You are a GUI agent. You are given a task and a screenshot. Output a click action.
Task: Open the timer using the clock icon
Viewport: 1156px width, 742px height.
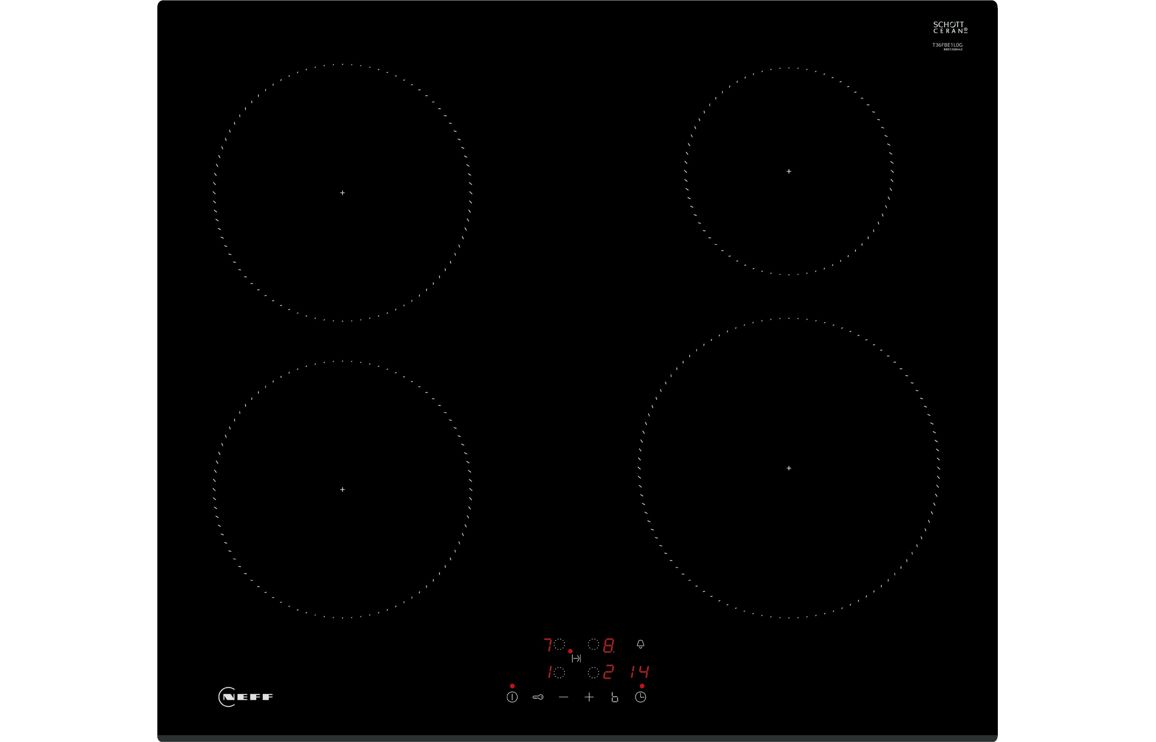tap(641, 697)
